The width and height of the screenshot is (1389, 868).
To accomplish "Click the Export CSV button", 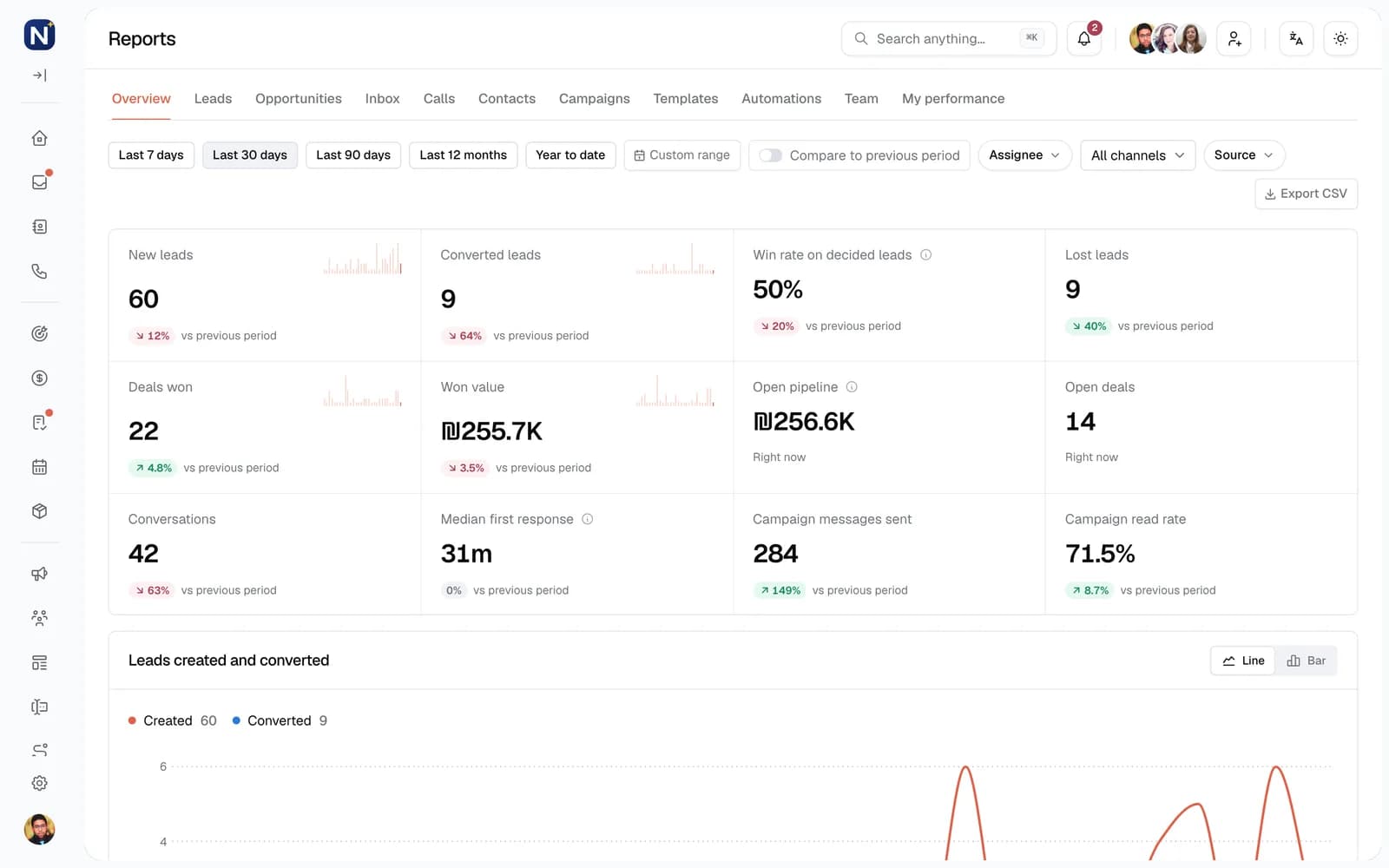I will pos(1306,194).
